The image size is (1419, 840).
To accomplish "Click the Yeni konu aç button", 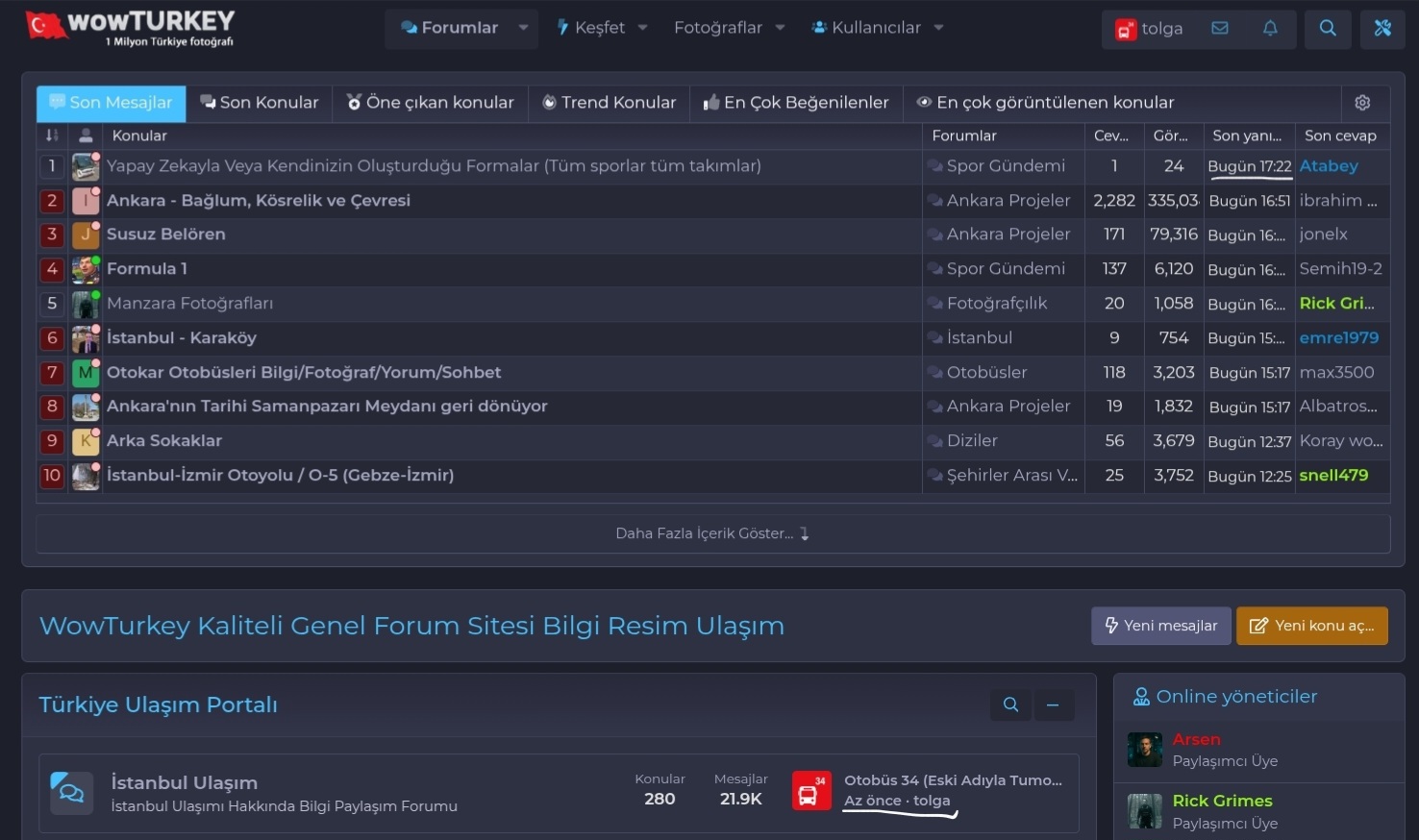I will pos(1311,626).
